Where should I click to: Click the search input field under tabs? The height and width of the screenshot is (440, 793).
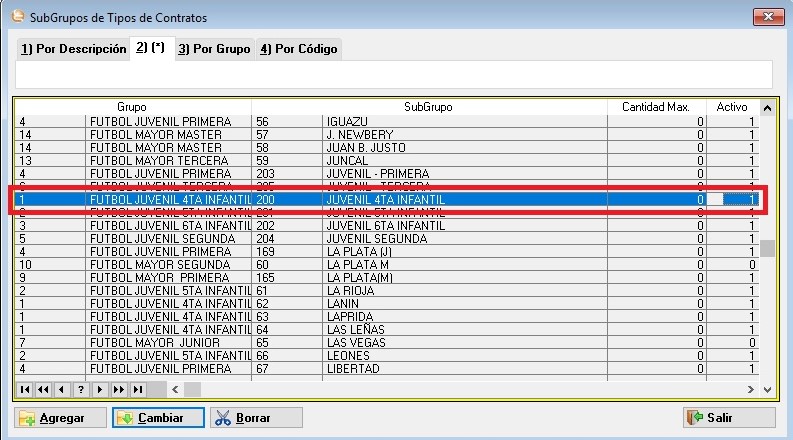(394, 76)
